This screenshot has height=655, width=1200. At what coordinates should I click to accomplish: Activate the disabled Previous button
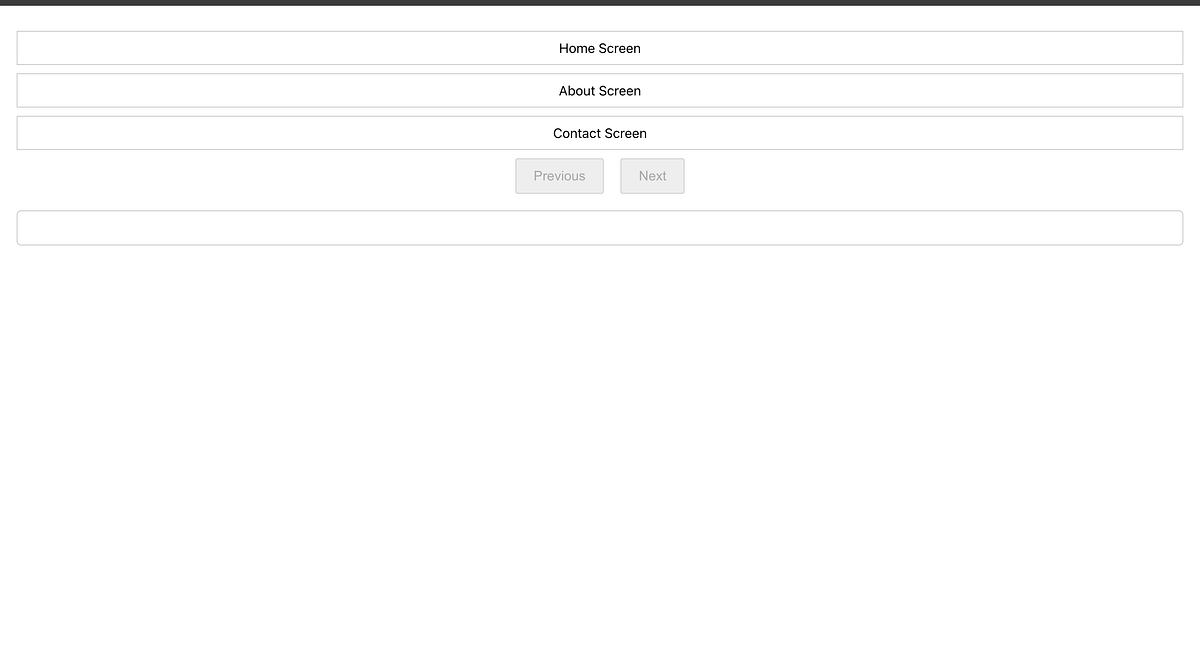559,175
